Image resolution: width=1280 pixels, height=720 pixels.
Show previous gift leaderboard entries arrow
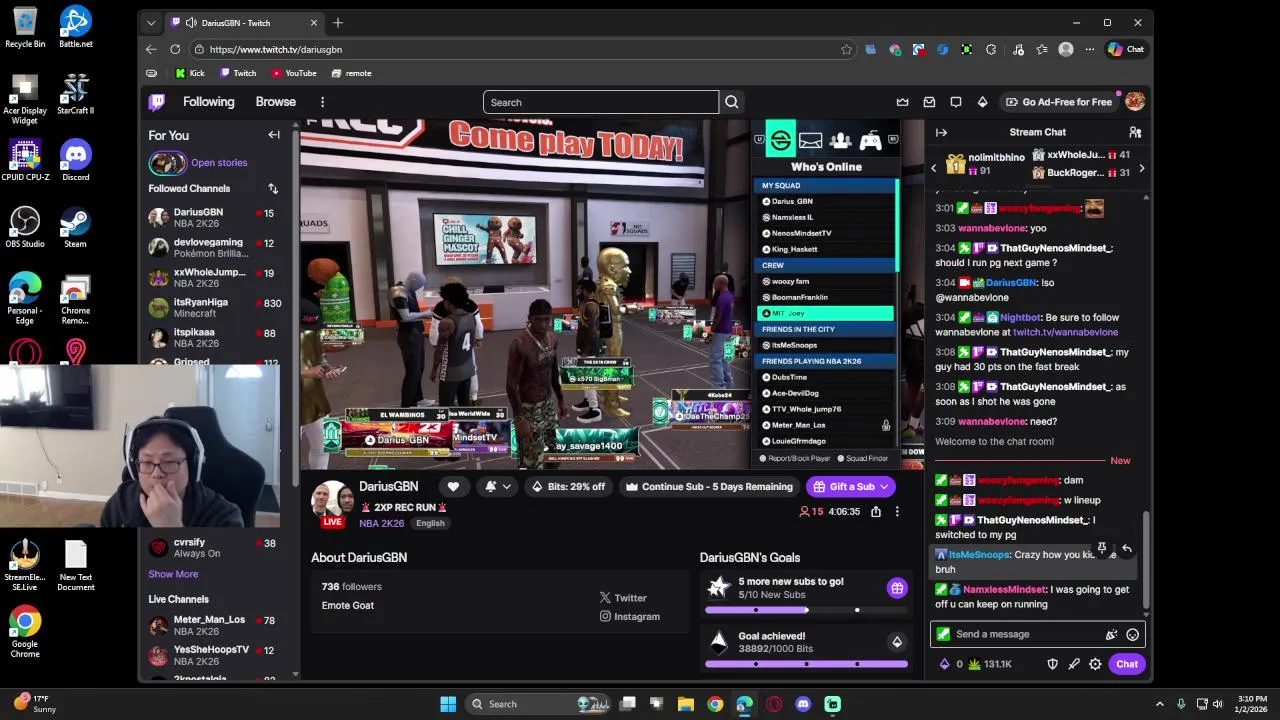[x=934, y=168]
